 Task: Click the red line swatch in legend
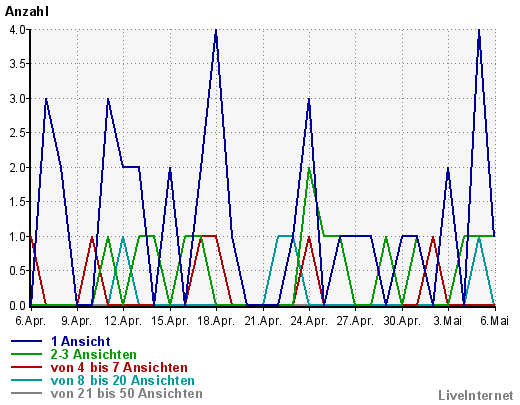pyautogui.click(x=27, y=367)
